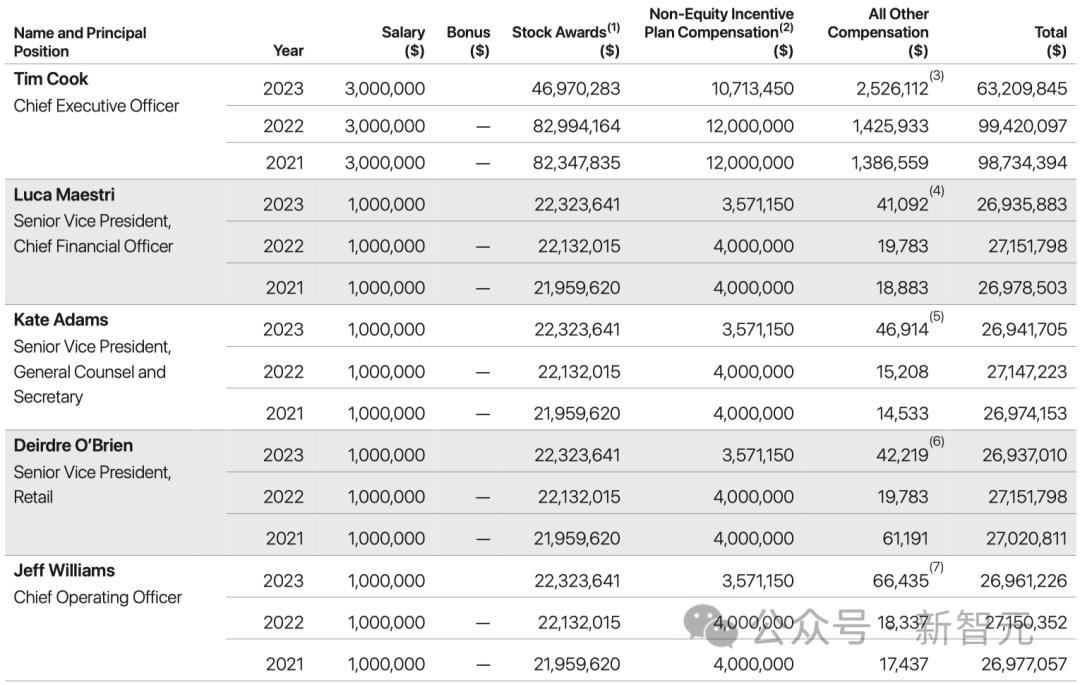The height and width of the screenshot is (685, 1080).
Task: Select the 82,994,164 stock awards value
Action: point(576,126)
